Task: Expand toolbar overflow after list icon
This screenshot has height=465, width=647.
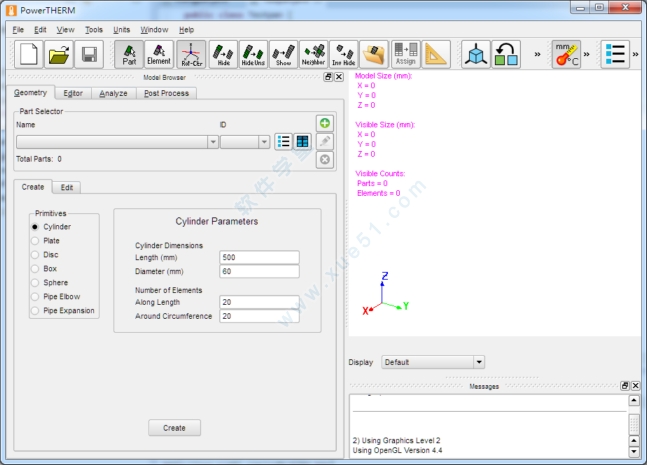Action: pos(635,54)
